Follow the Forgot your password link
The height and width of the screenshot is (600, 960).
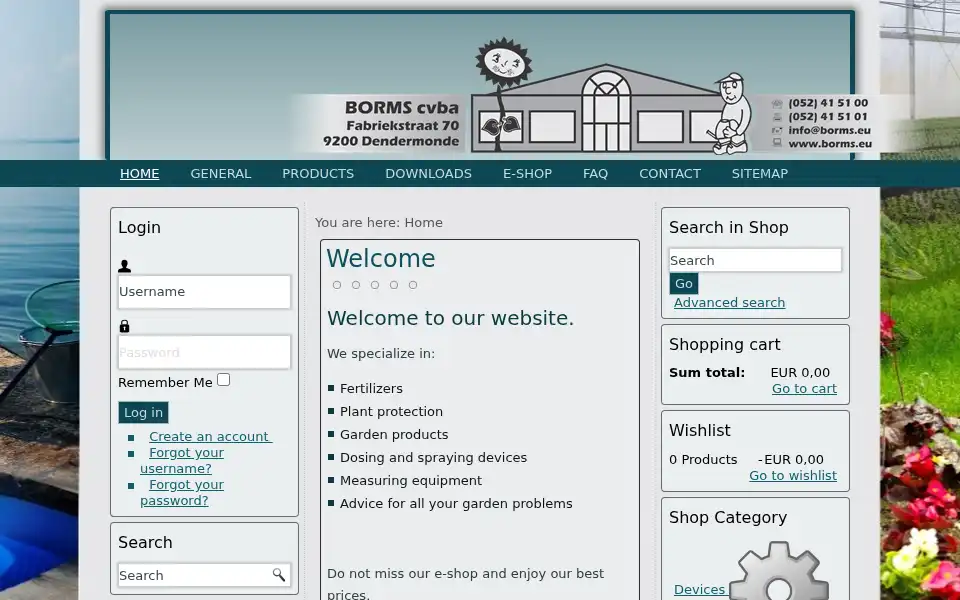click(x=182, y=492)
